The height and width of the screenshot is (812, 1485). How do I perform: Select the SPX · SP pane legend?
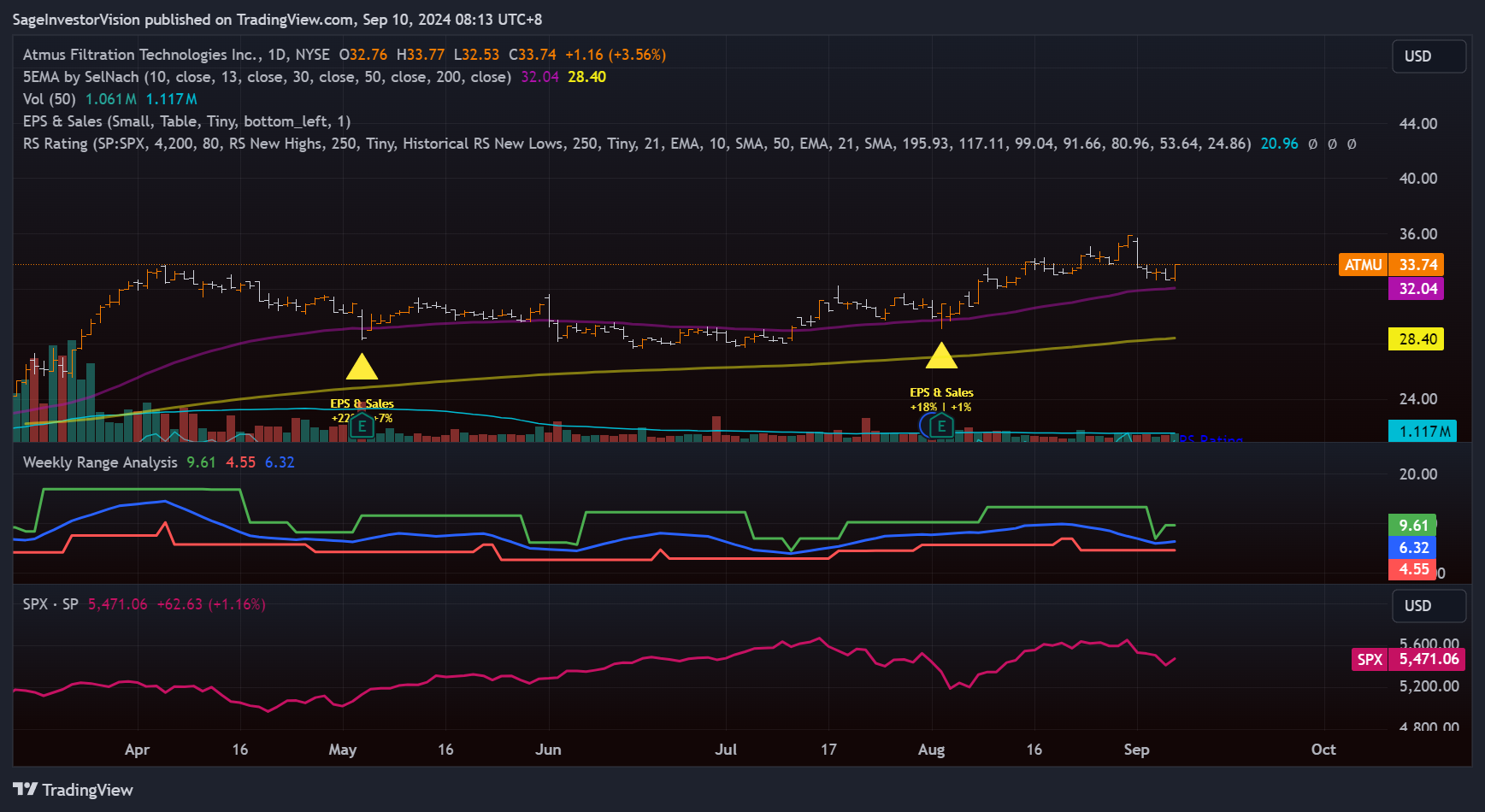[x=50, y=604]
